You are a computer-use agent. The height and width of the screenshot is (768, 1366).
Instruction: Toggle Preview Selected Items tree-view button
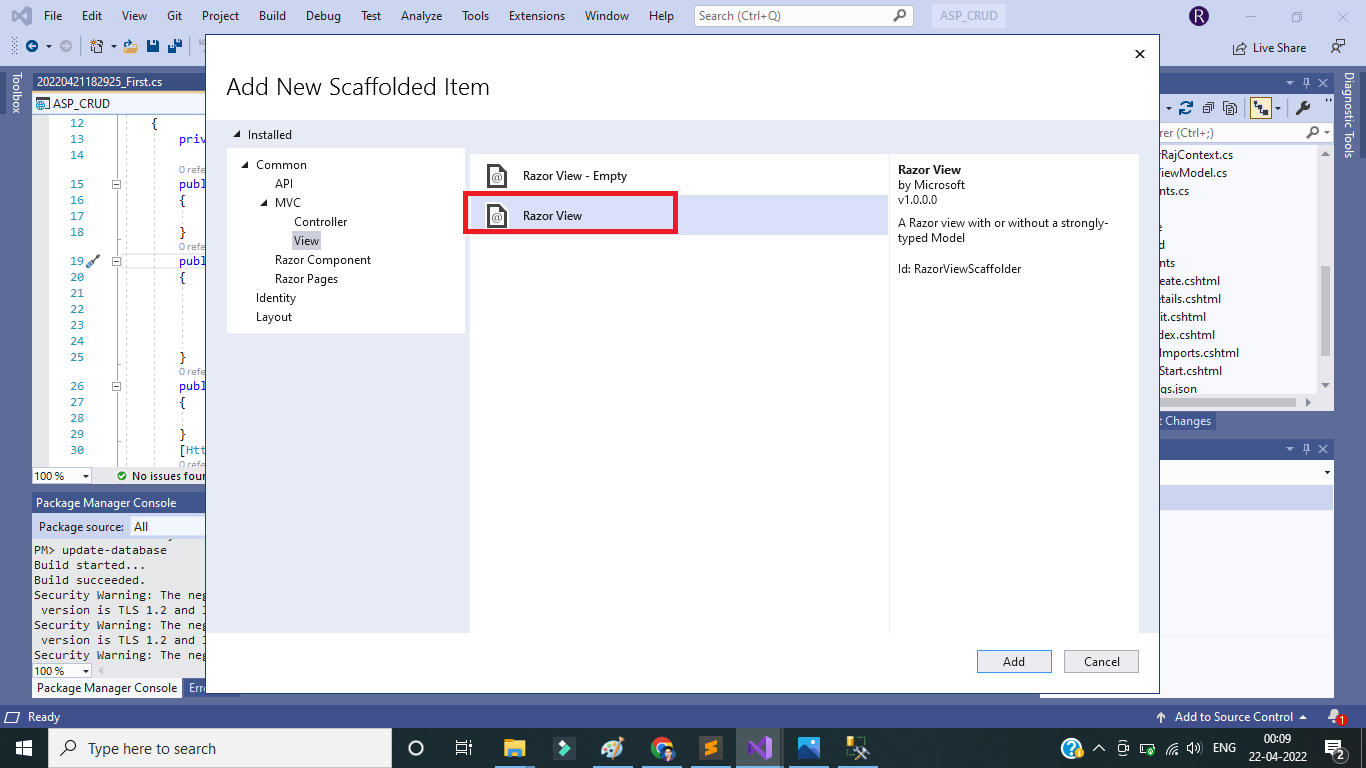click(x=1260, y=108)
